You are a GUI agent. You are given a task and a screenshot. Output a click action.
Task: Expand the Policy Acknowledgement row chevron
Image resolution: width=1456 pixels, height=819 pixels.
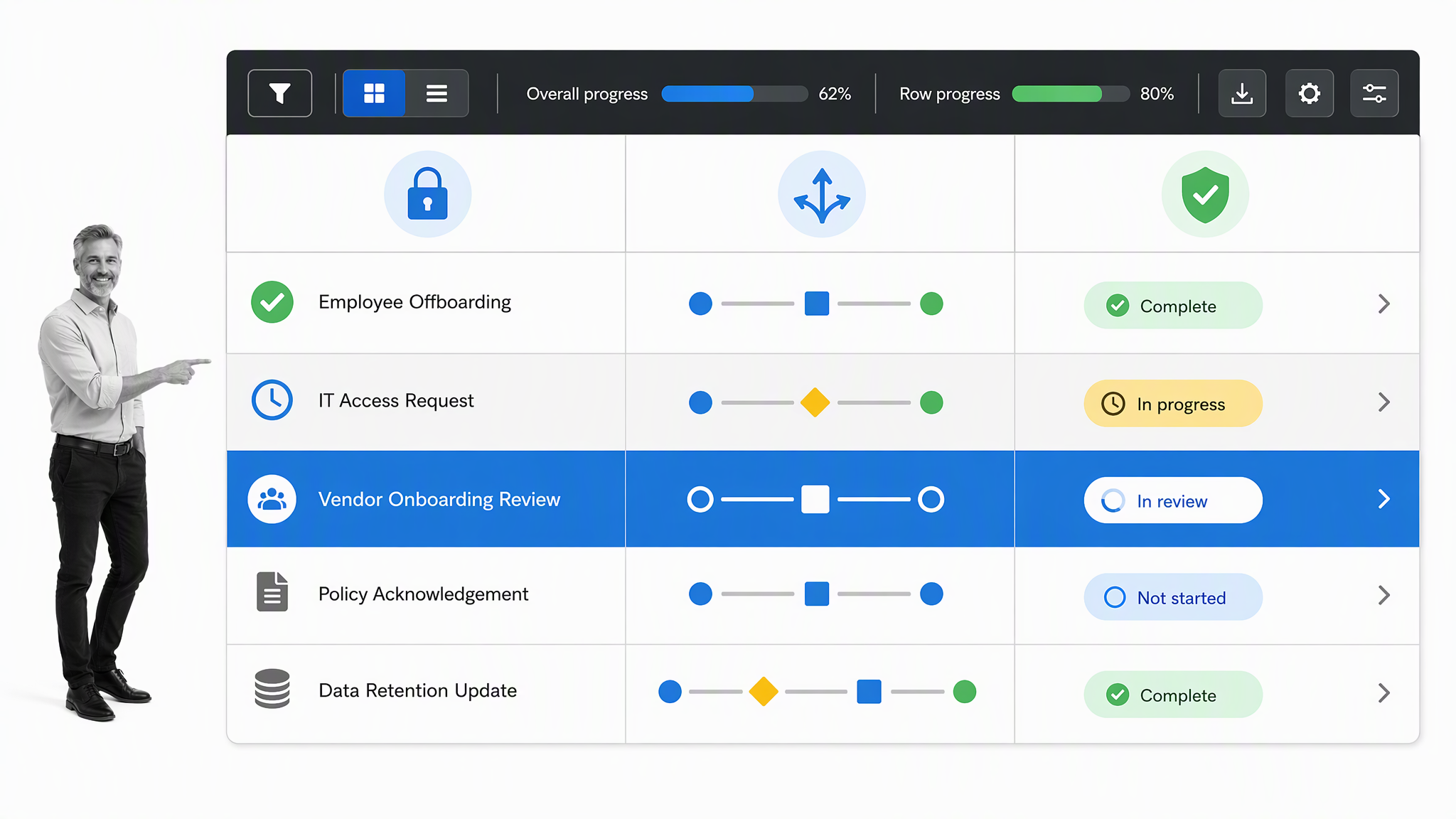coord(1383,596)
